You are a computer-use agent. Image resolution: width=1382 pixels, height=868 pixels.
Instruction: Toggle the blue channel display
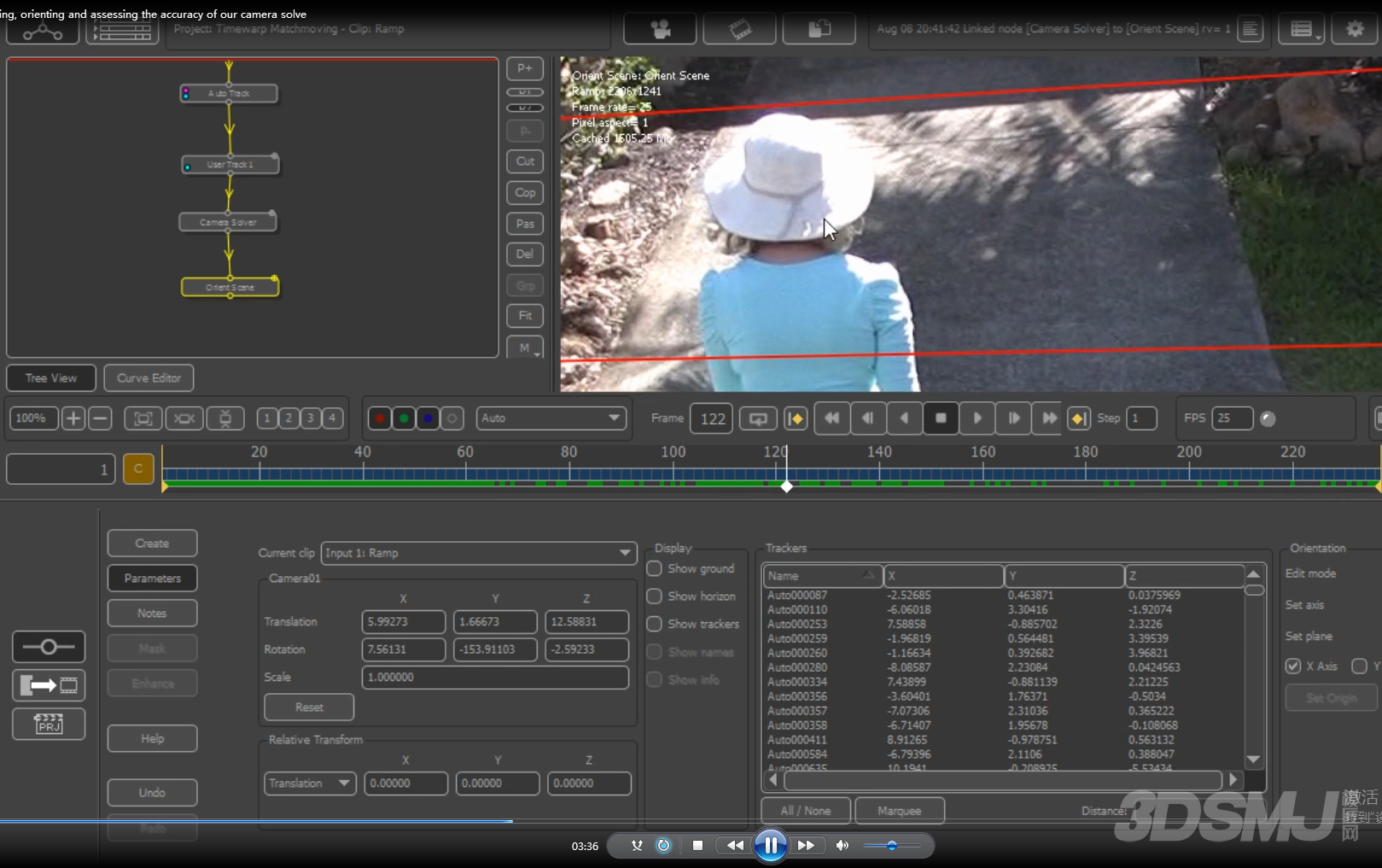coord(428,418)
